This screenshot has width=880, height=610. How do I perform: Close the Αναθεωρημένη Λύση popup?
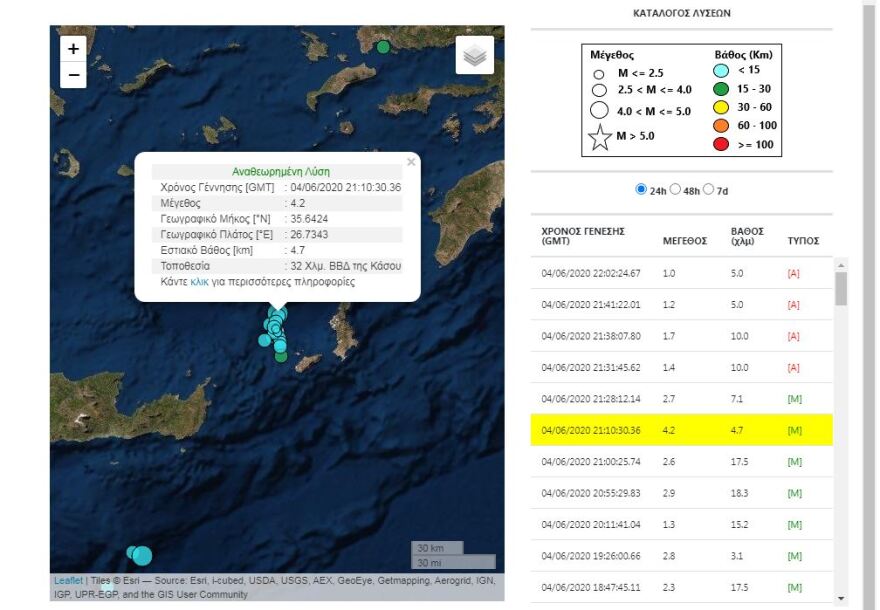[x=411, y=160]
